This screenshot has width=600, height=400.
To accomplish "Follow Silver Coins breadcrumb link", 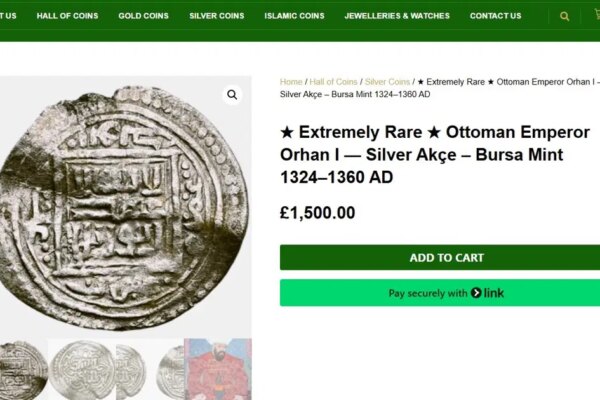I will coord(387,82).
